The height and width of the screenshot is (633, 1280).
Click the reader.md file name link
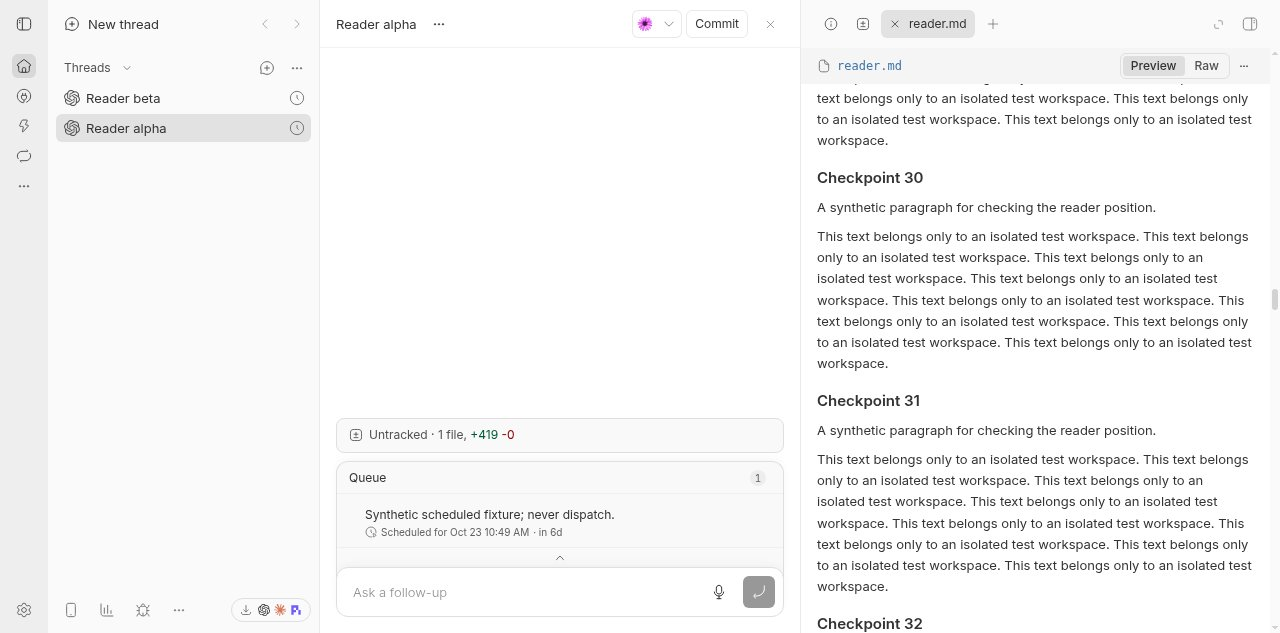869,66
